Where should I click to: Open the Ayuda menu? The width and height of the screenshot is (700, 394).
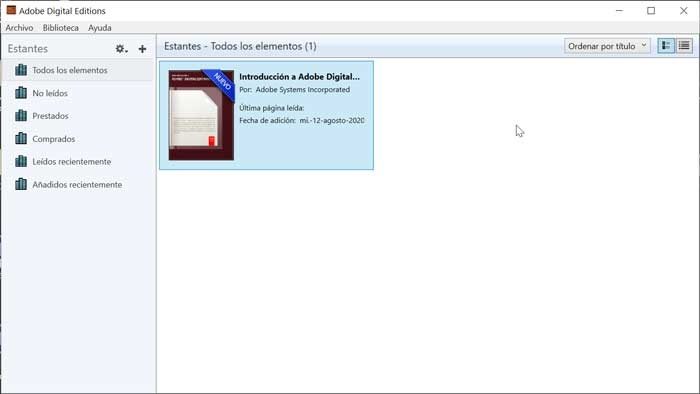click(100, 28)
